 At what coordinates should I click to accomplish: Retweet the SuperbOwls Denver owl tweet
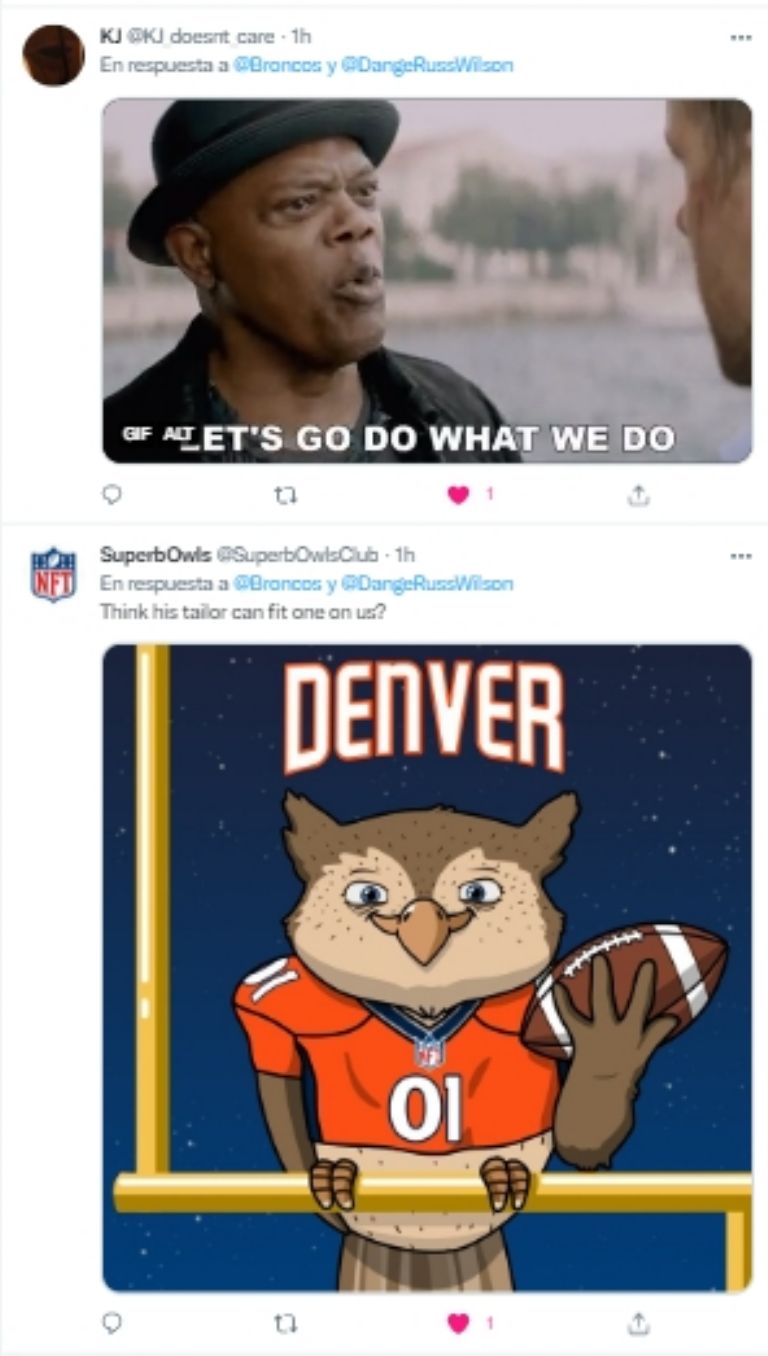tap(285, 1322)
